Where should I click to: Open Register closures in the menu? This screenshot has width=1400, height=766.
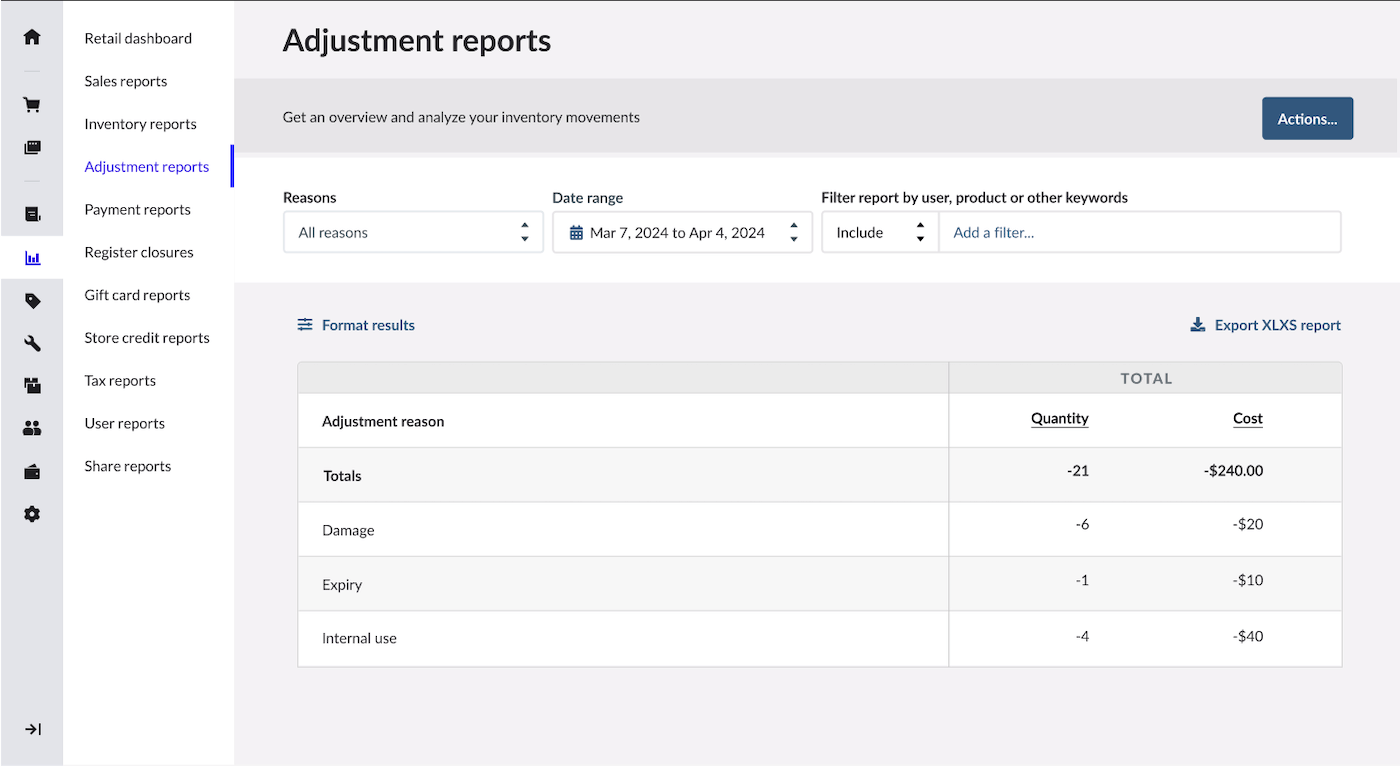[x=139, y=252]
